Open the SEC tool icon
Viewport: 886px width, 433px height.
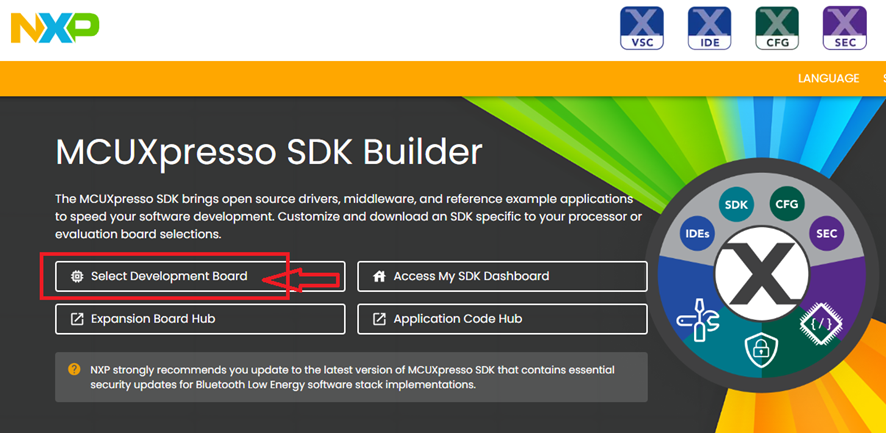coord(845,28)
